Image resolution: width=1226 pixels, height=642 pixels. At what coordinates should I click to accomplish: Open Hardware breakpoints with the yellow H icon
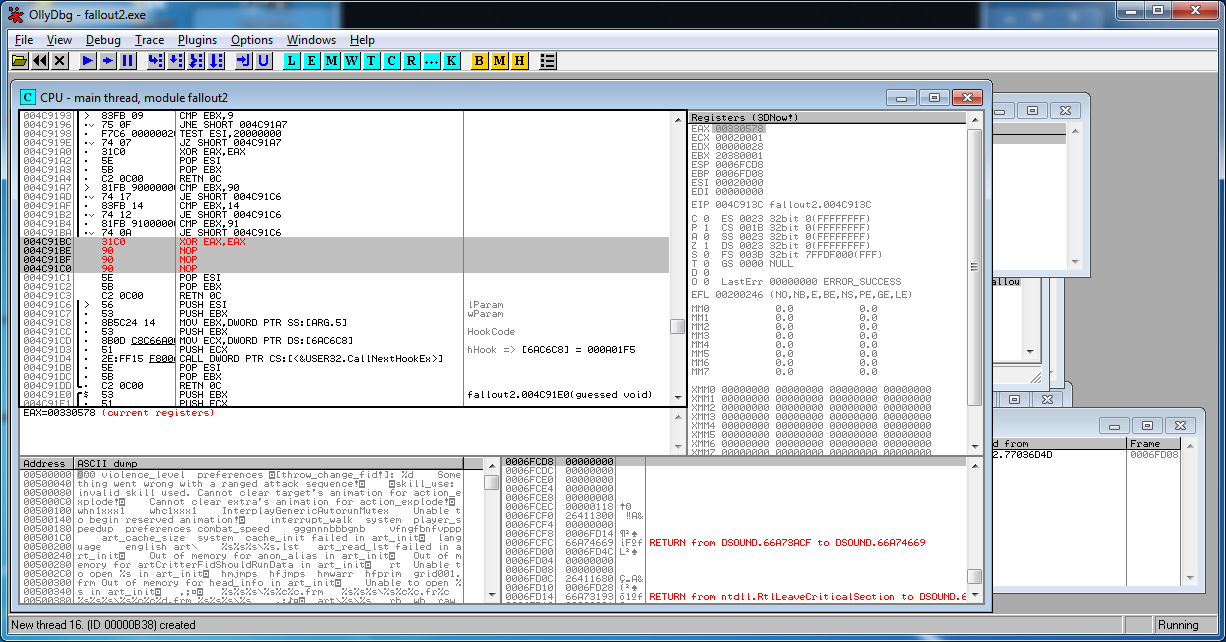coord(519,61)
